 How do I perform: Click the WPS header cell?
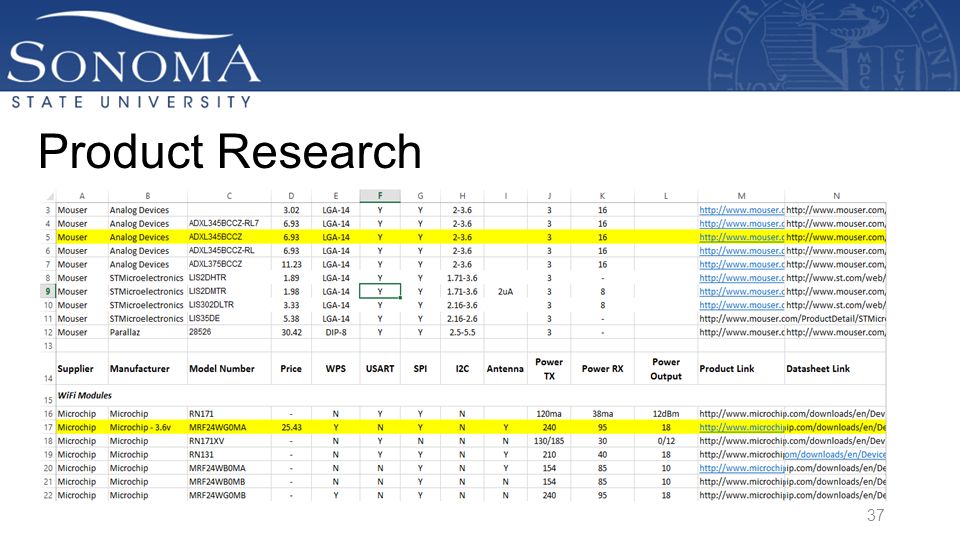pyautogui.click(x=336, y=369)
